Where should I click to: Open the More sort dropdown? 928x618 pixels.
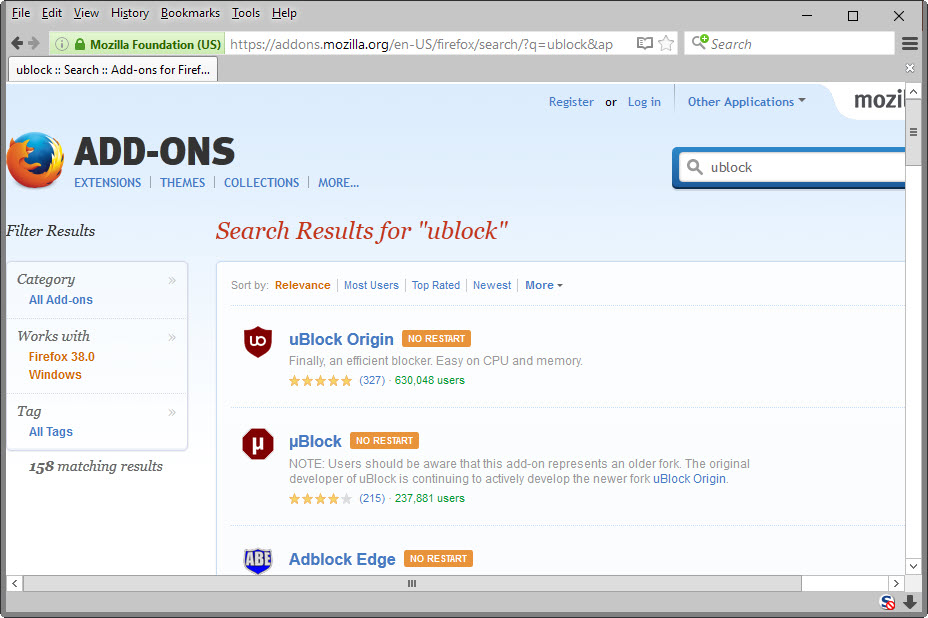pyautogui.click(x=543, y=285)
